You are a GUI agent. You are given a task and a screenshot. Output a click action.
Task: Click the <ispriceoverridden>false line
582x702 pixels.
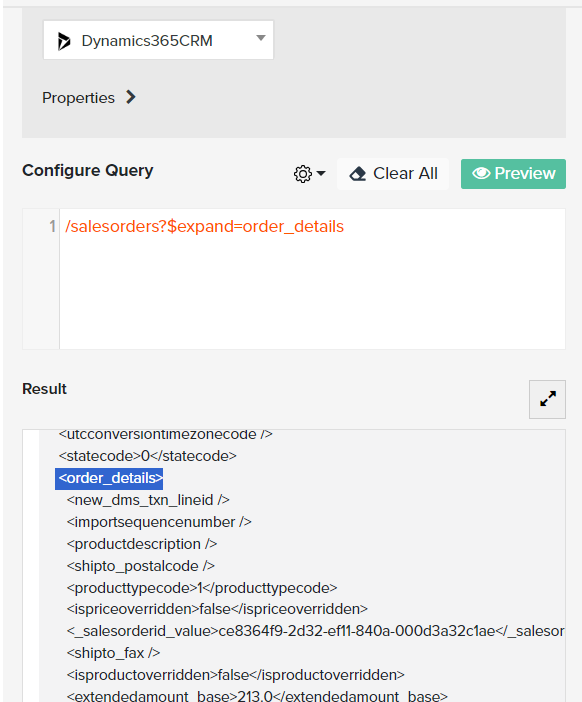pos(217,609)
